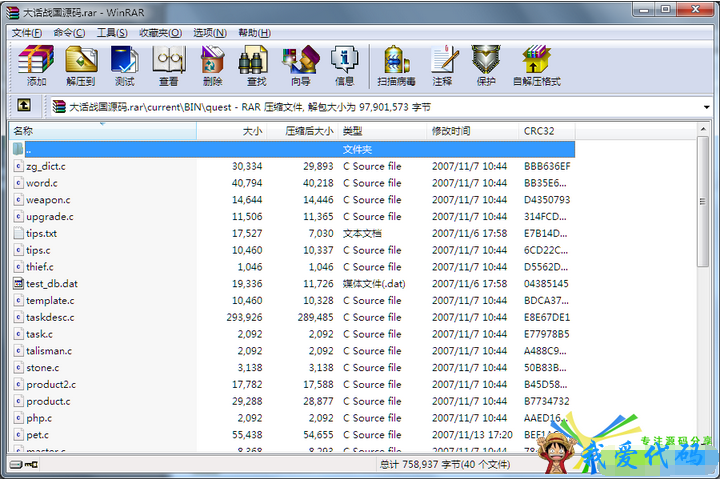The height and width of the screenshot is (479, 720).
Task: Select the tips.c file name
Action: coord(38,250)
